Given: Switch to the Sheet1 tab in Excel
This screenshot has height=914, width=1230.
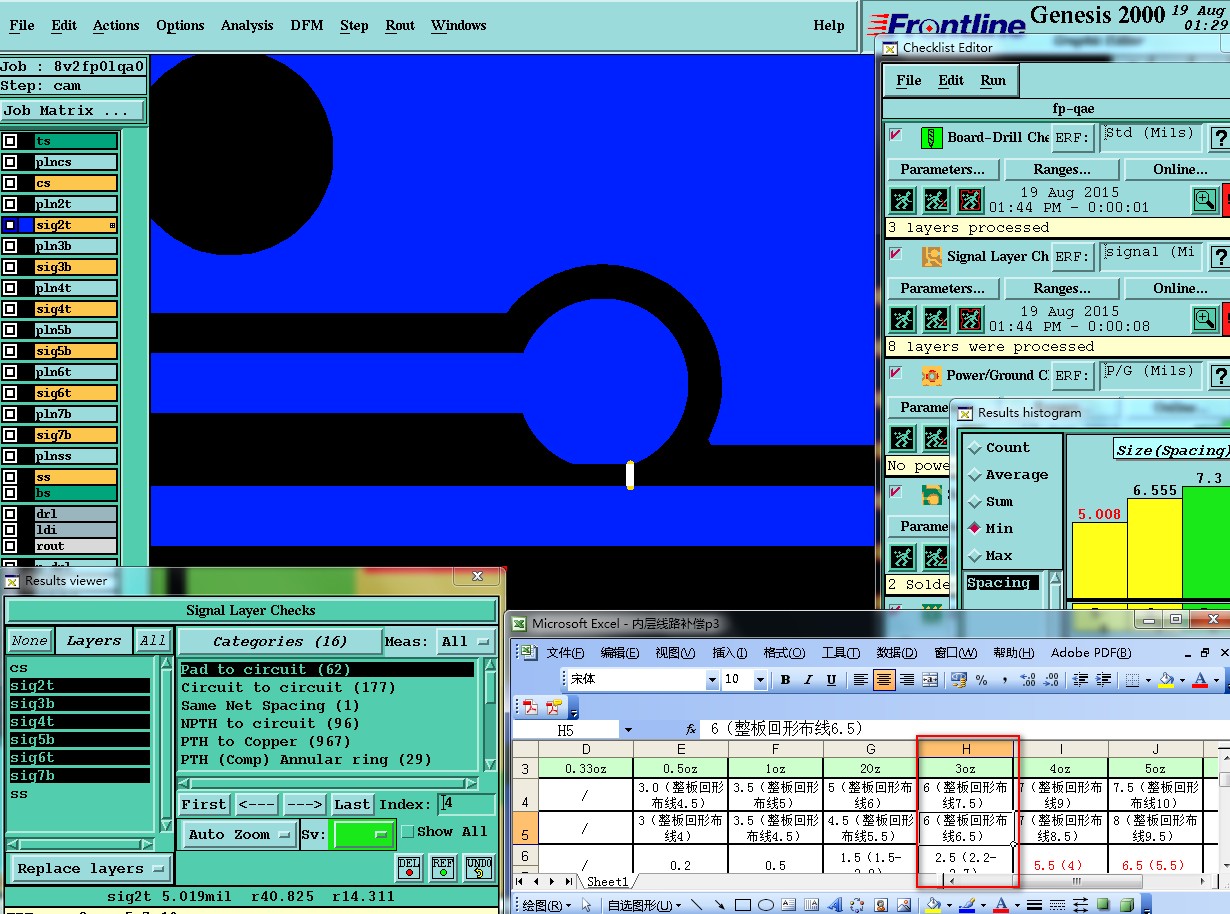Looking at the screenshot, I should 607,882.
